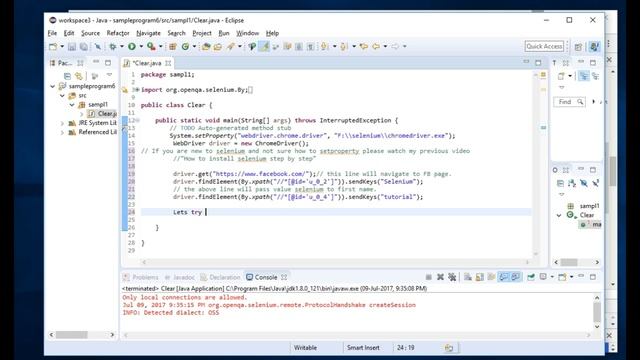Select Clear.java in Package Explorer
The width and height of the screenshot is (640, 360).
click(x=103, y=114)
